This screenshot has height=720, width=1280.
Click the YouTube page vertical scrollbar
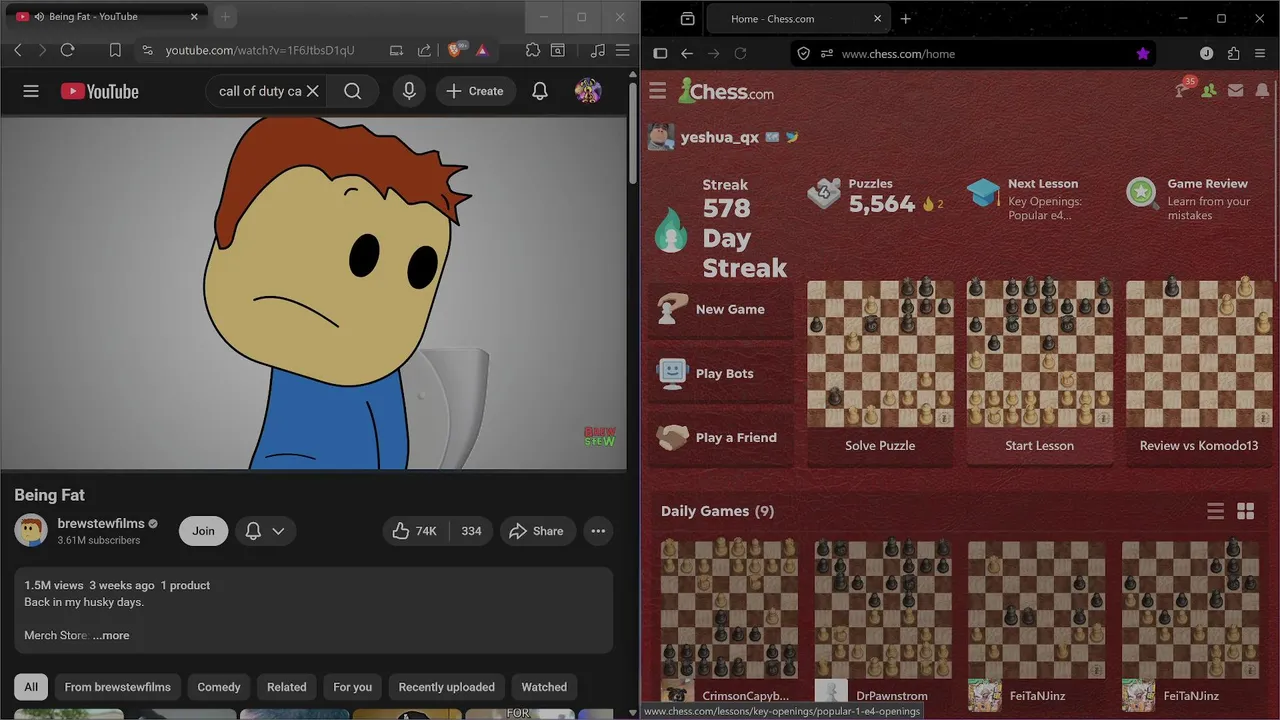(x=632, y=135)
